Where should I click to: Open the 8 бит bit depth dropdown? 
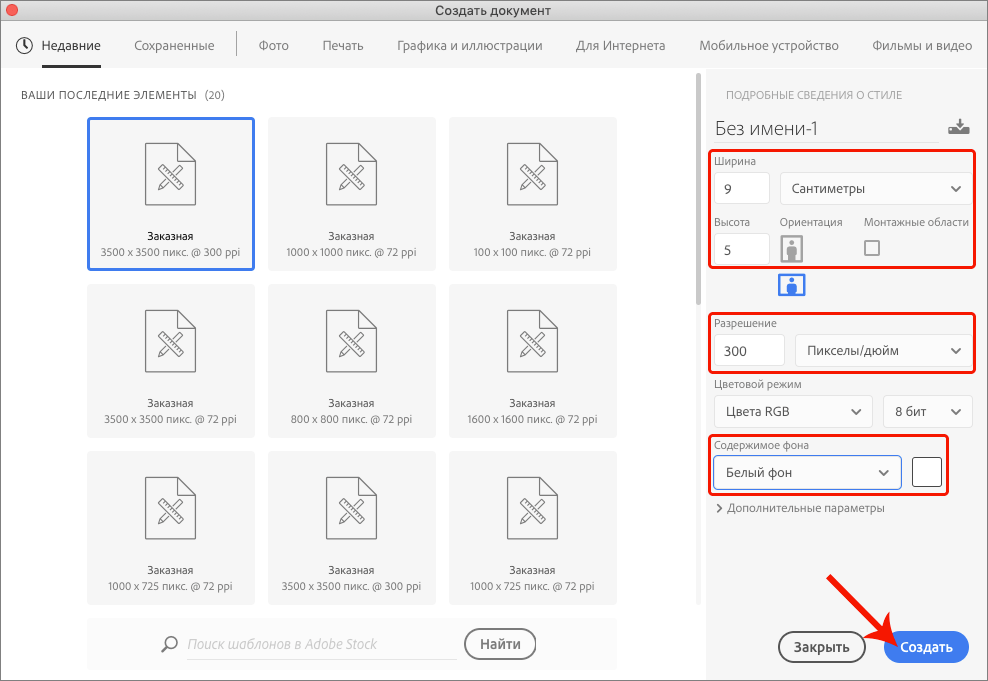pyautogui.click(x=927, y=411)
